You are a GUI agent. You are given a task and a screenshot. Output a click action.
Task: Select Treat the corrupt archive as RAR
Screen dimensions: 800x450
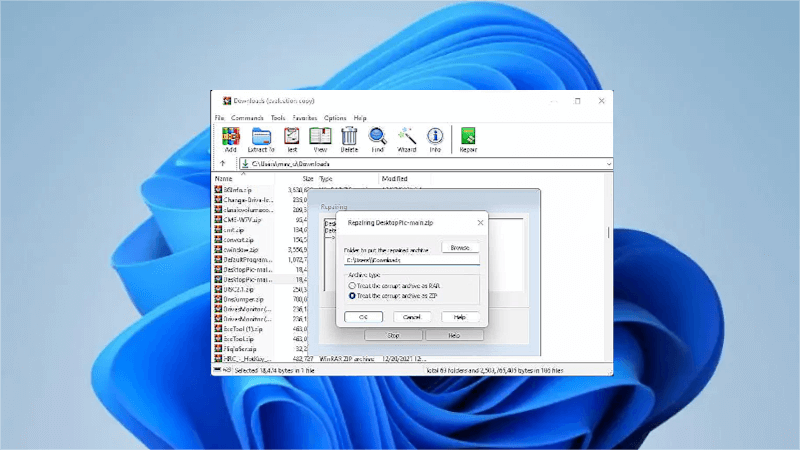351,285
